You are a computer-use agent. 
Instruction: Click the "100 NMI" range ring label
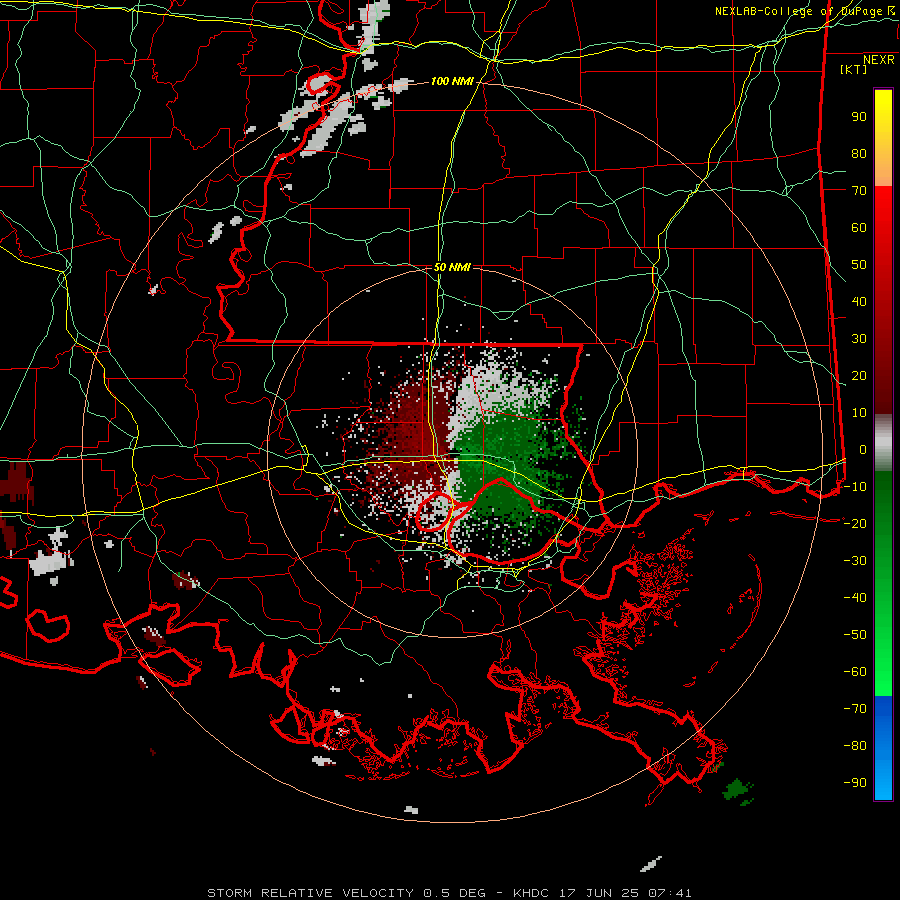pyautogui.click(x=452, y=82)
